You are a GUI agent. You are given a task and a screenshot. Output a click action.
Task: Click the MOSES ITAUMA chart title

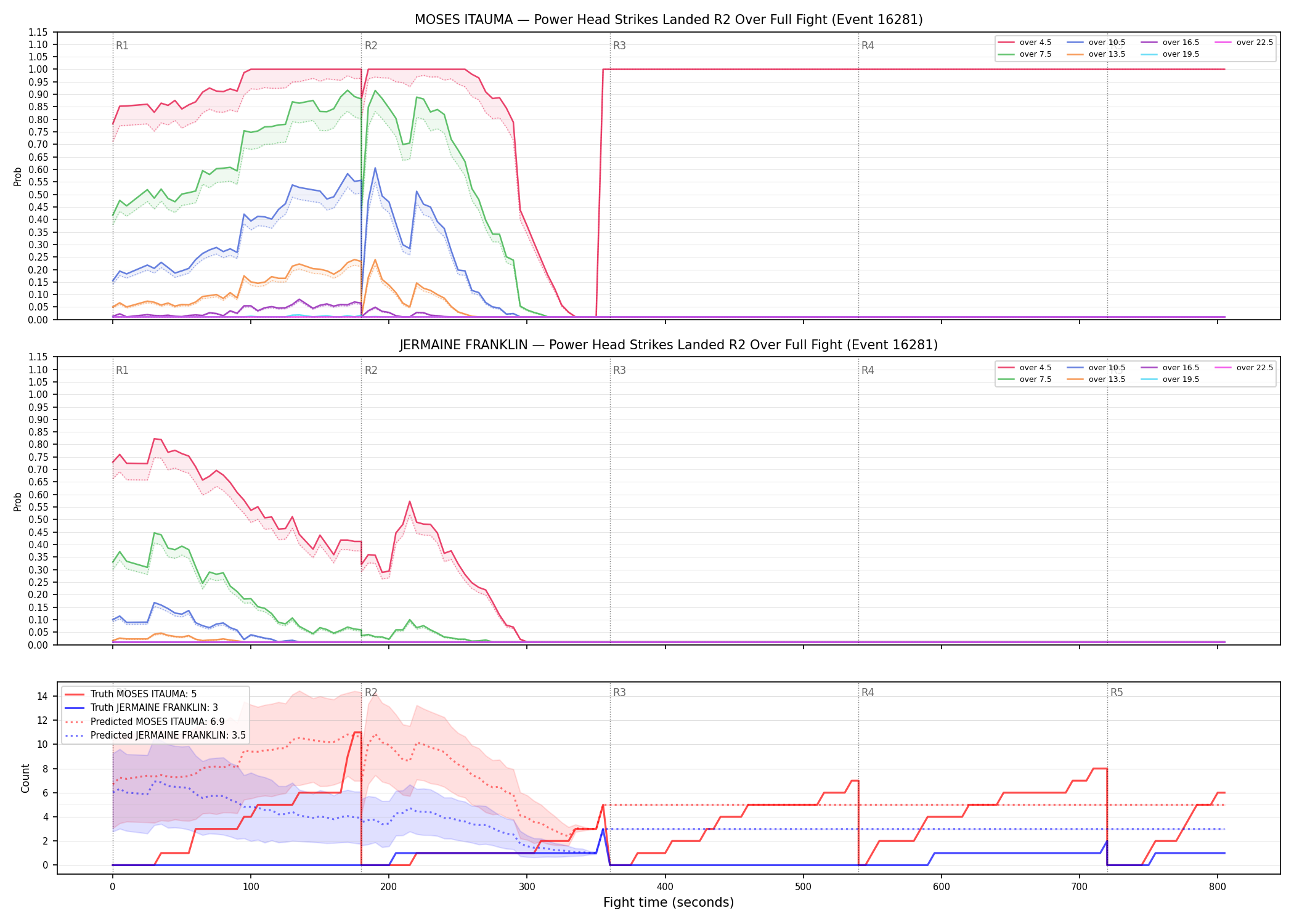coord(669,20)
